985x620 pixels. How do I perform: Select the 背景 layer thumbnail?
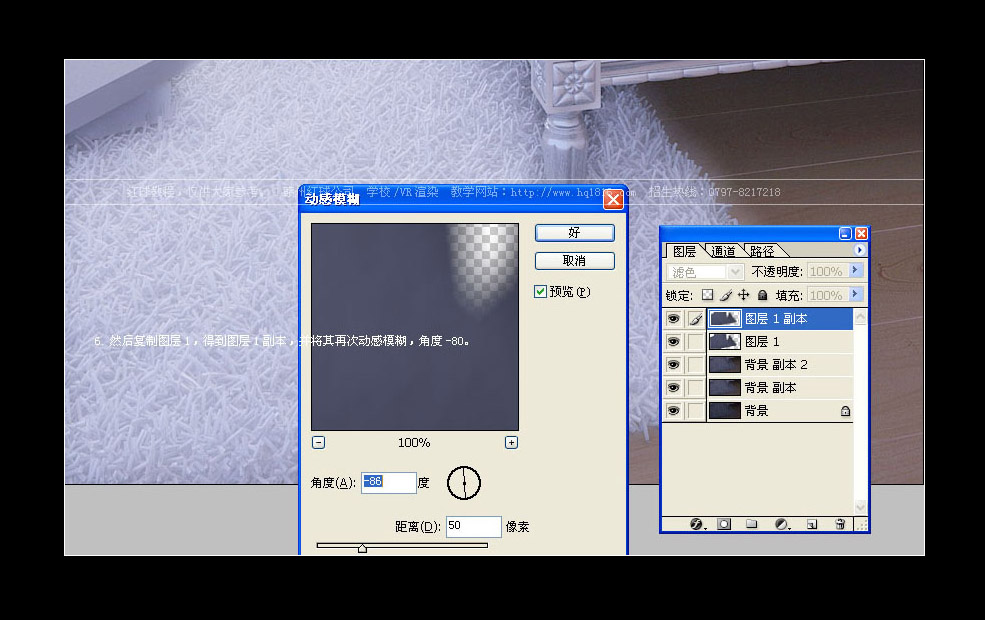(724, 411)
